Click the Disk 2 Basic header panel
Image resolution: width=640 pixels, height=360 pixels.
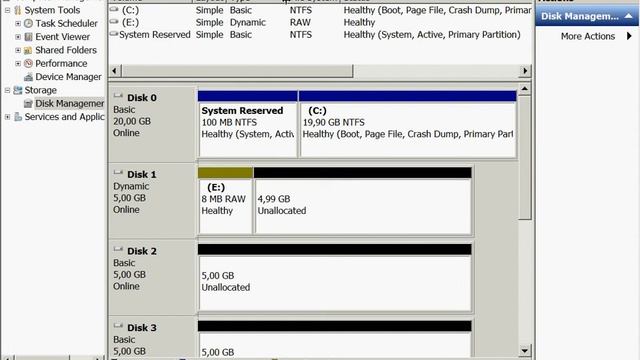152,277
